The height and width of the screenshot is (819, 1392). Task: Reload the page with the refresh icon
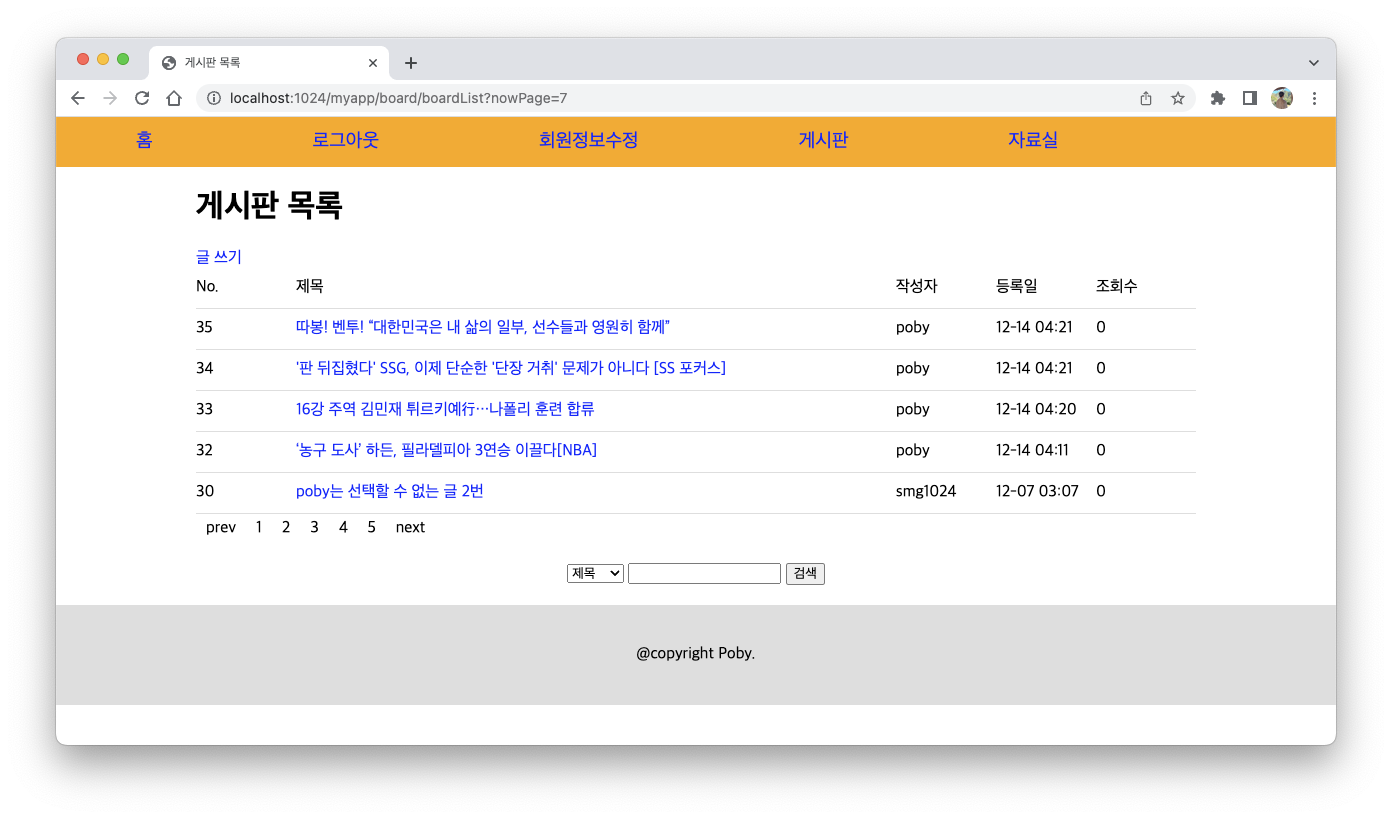coord(142,98)
